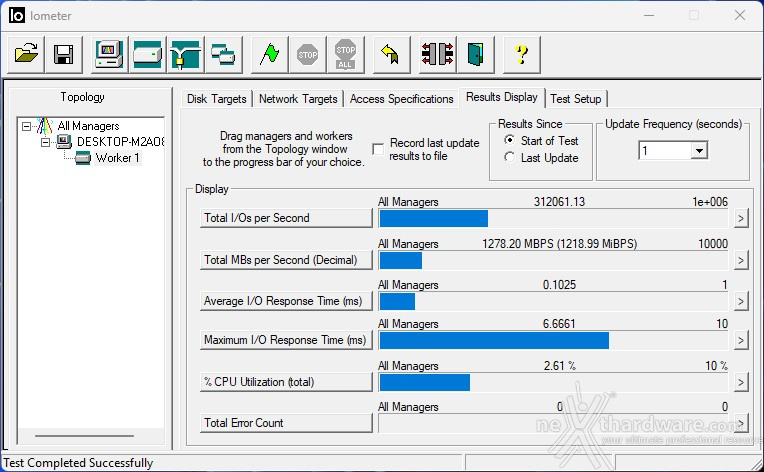The height and width of the screenshot is (472, 764).
Task: Click the Total Error Count button
Action: coord(286,423)
